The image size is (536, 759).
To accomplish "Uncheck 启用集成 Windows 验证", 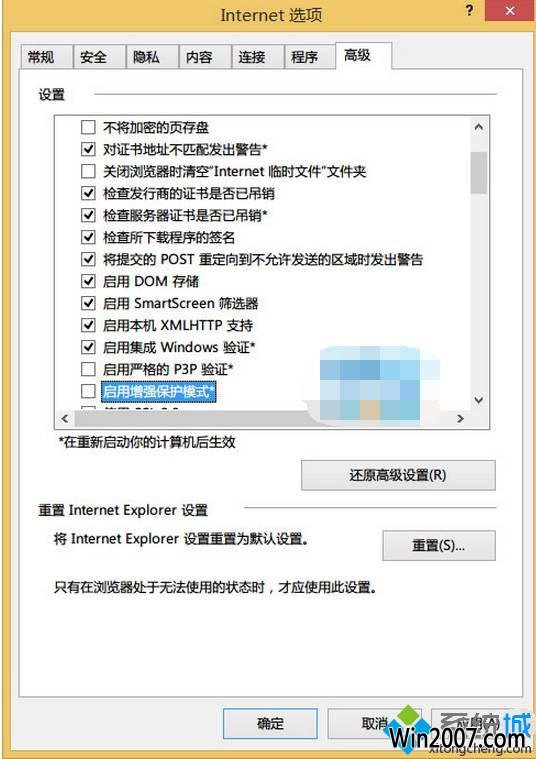I will coord(88,347).
